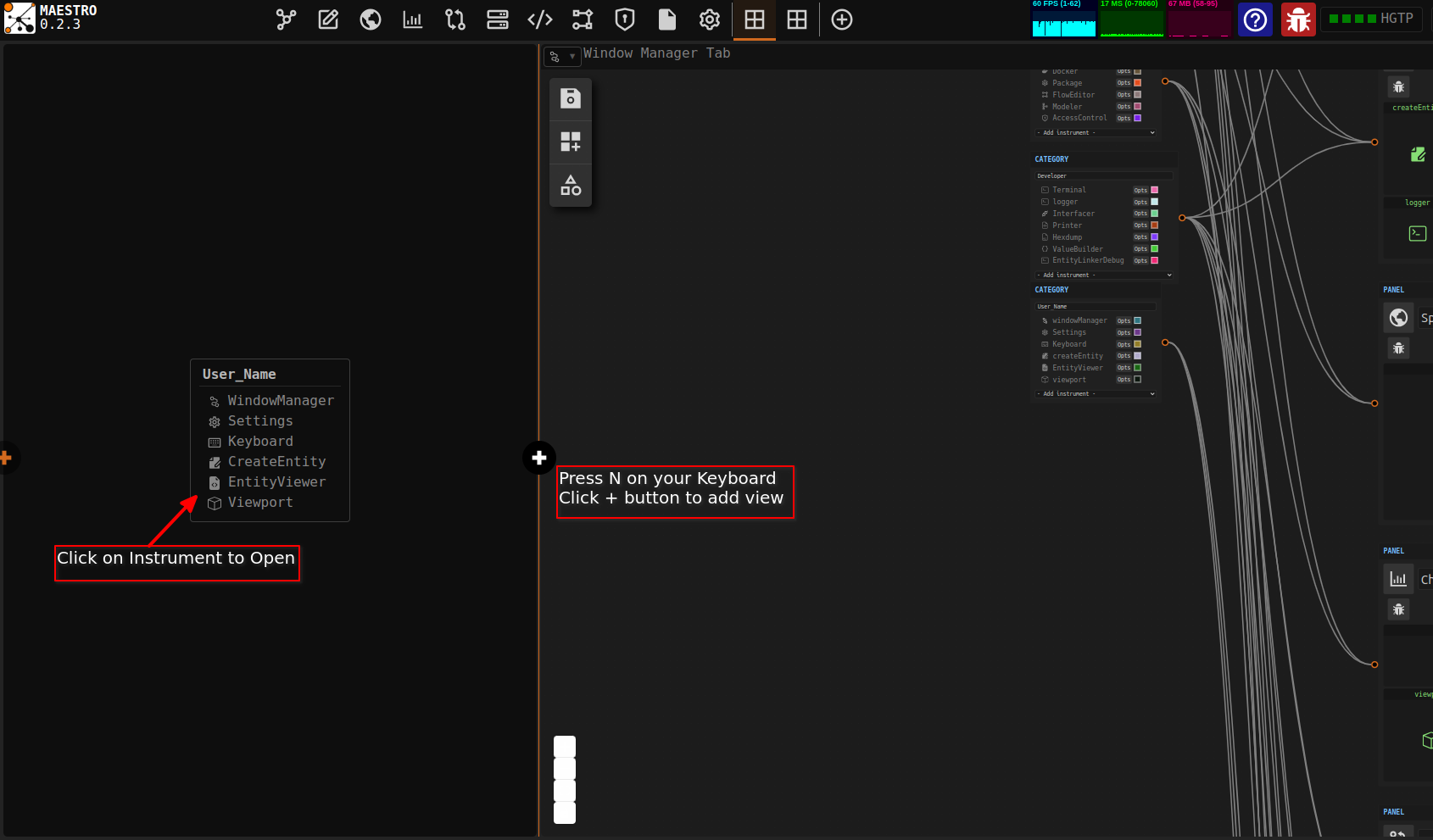Click the orange color swatch for Package
This screenshot has width=1433, height=840.
[x=1137, y=83]
